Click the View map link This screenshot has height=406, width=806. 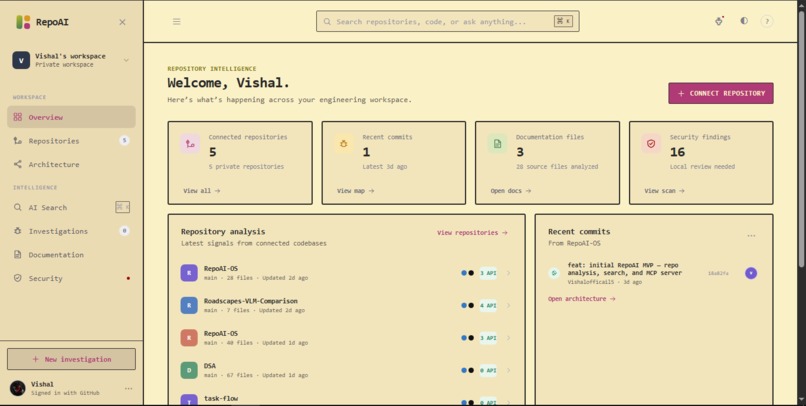point(355,191)
